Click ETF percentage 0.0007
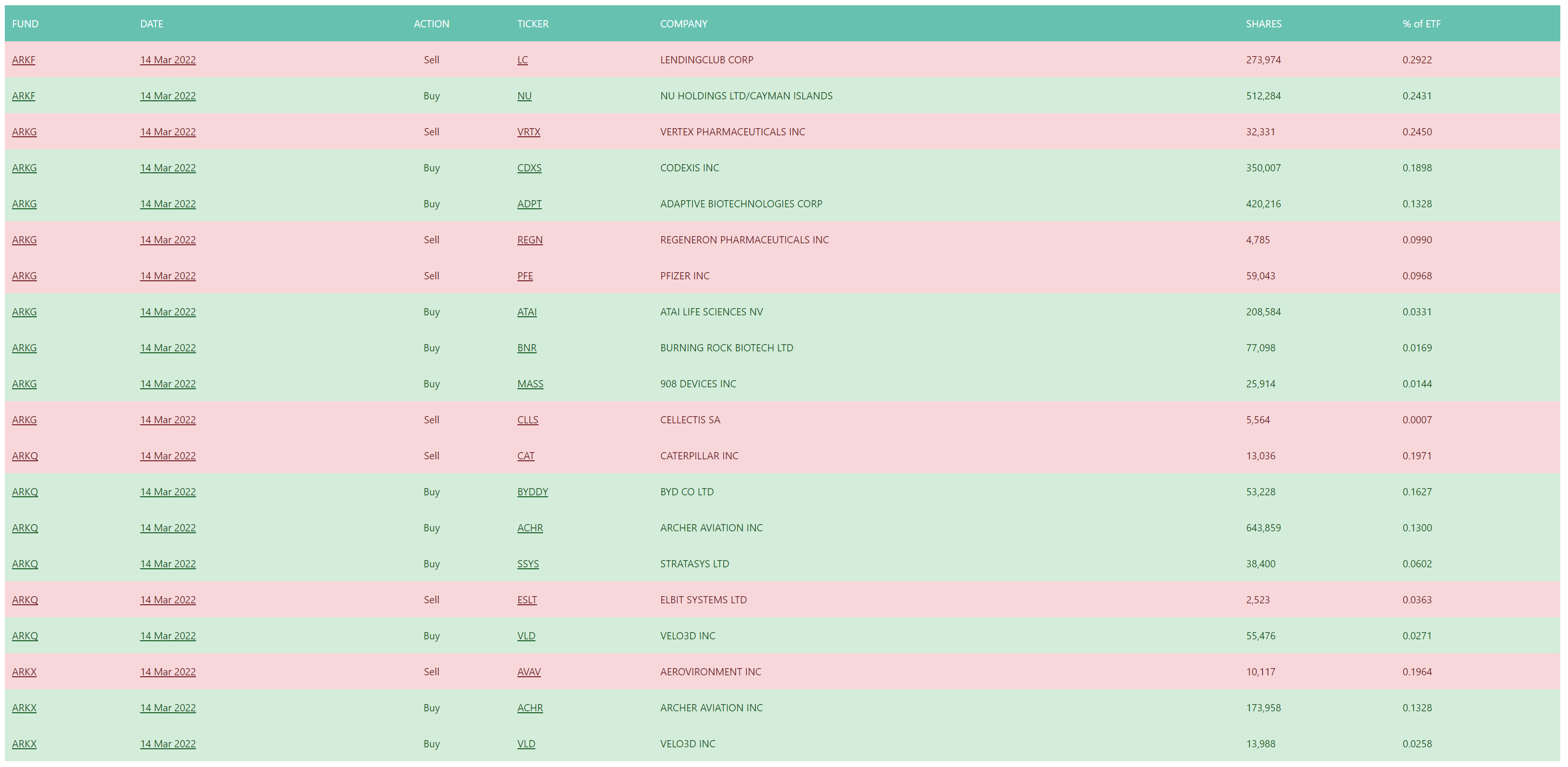Viewport: 1568px width, 767px height. 1417,419
